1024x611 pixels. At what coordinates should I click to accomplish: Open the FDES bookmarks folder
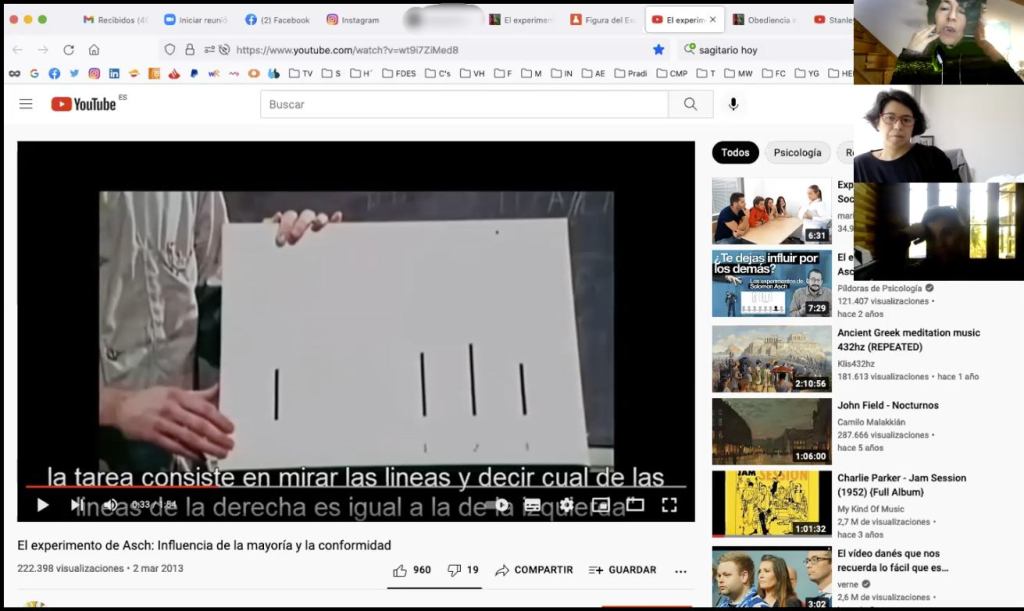pyautogui.click(x=398, y=73)
